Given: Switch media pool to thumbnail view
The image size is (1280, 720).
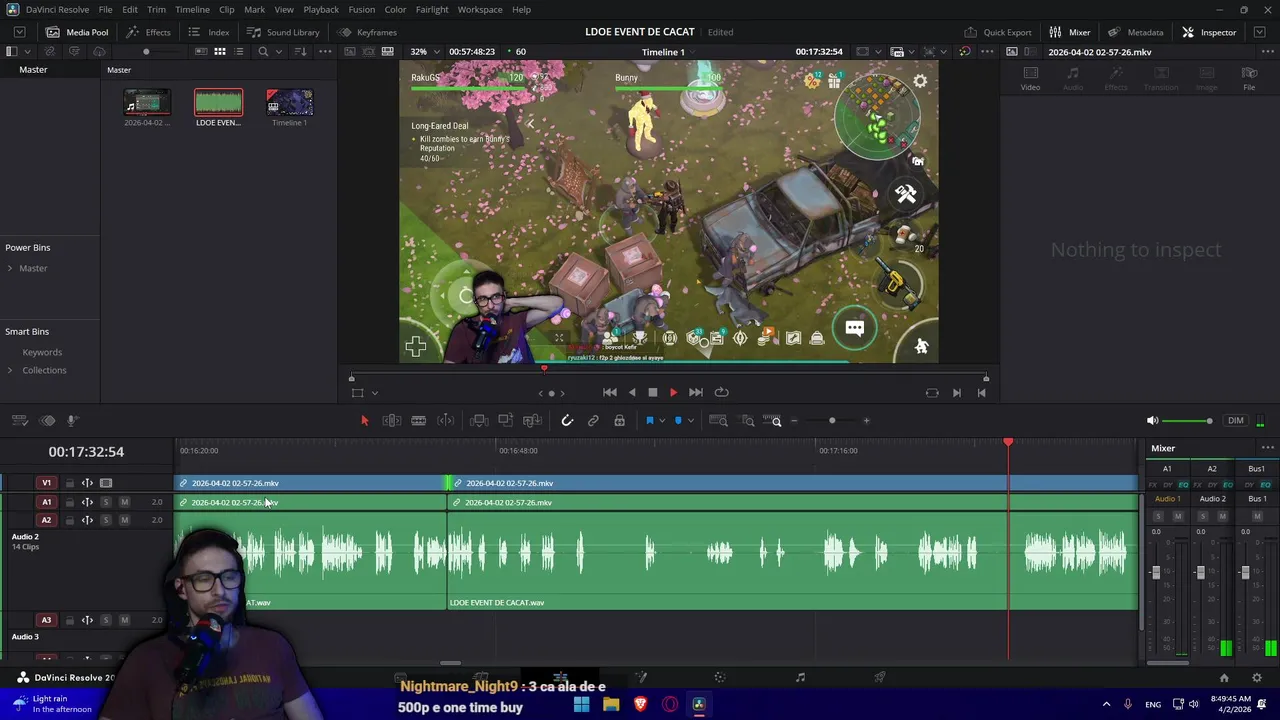Looking at the screenshot, I should tap(220, 52).
